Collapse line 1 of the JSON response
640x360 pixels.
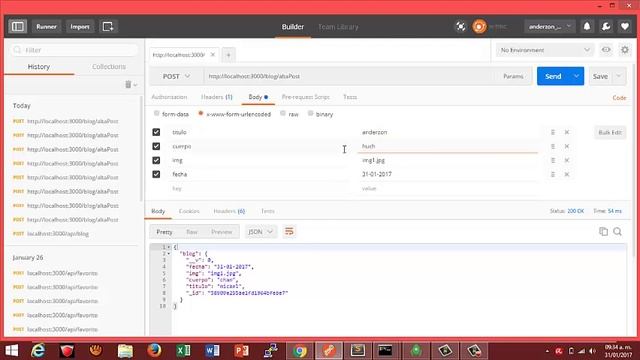(169, 247)
